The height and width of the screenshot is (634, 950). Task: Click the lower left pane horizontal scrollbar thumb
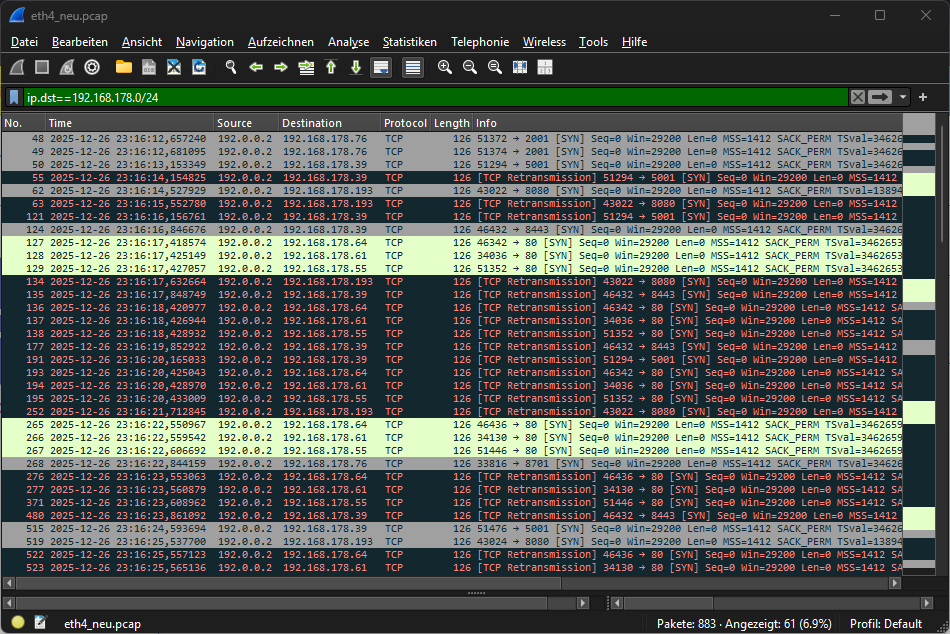[x=282, y=603]
